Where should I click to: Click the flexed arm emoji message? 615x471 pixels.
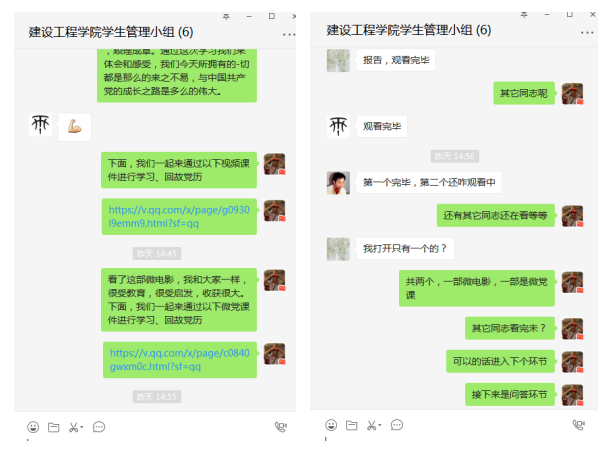click(x=75, y=127)
